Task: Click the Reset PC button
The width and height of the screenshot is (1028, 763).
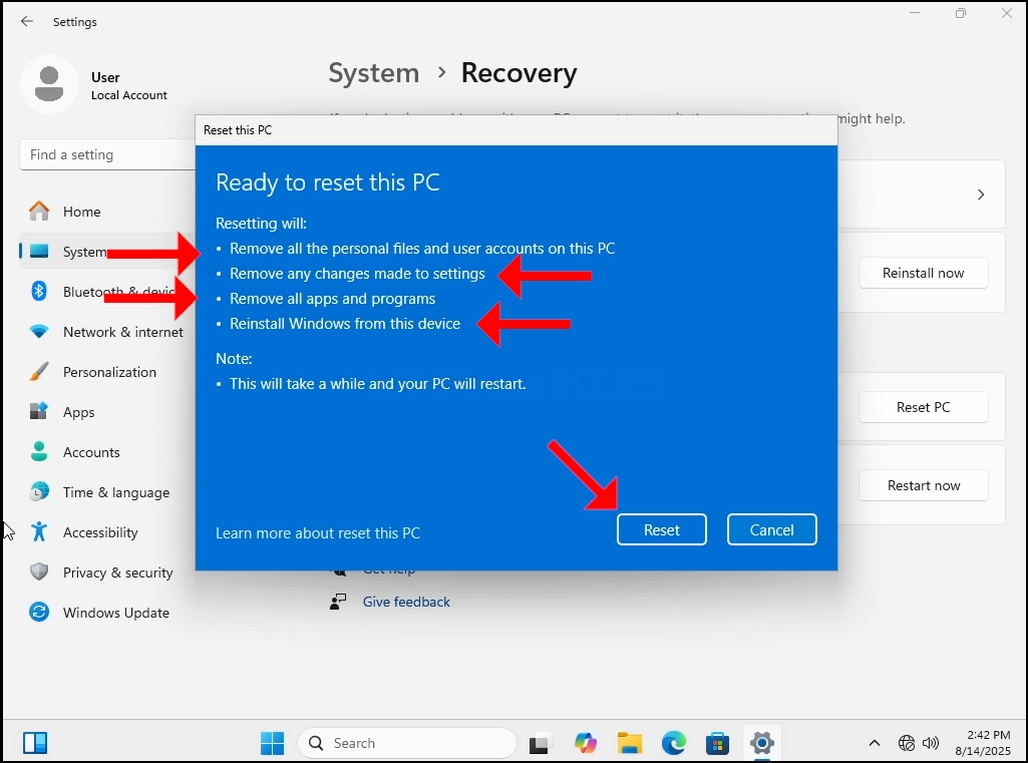Action: tap(923, 407)
